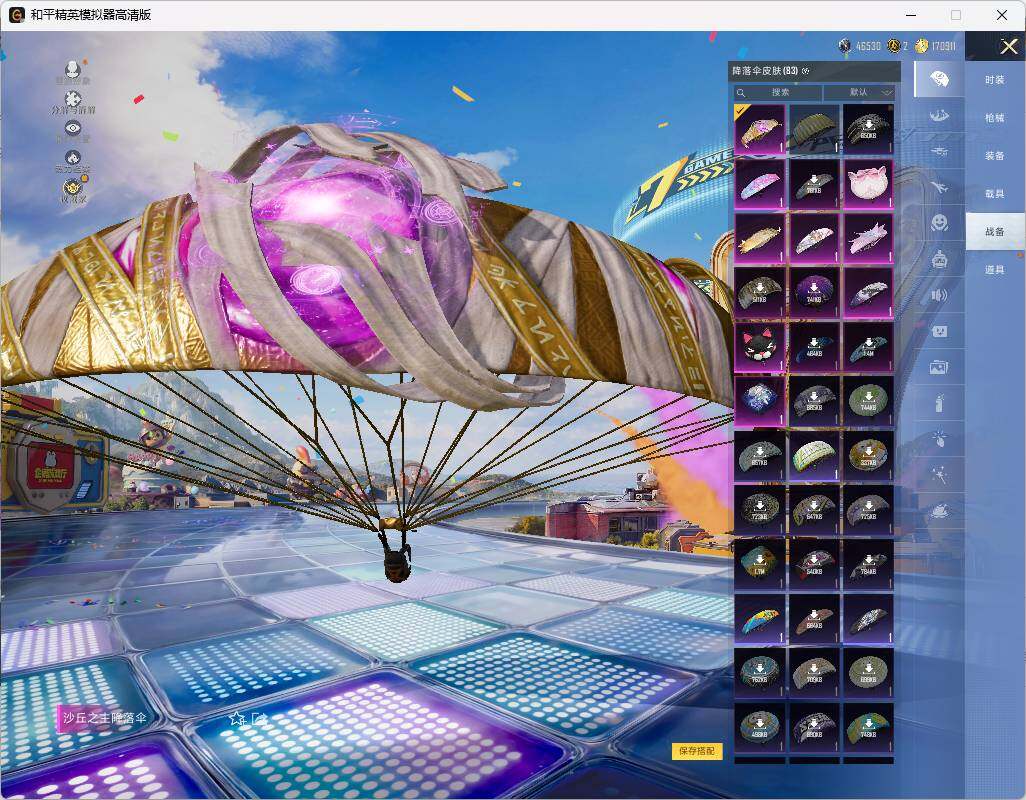Image resolution: width=1026 pixels, height=800 pixels.
Task: Open the robot companion category icon
Action: coord(939,259)
